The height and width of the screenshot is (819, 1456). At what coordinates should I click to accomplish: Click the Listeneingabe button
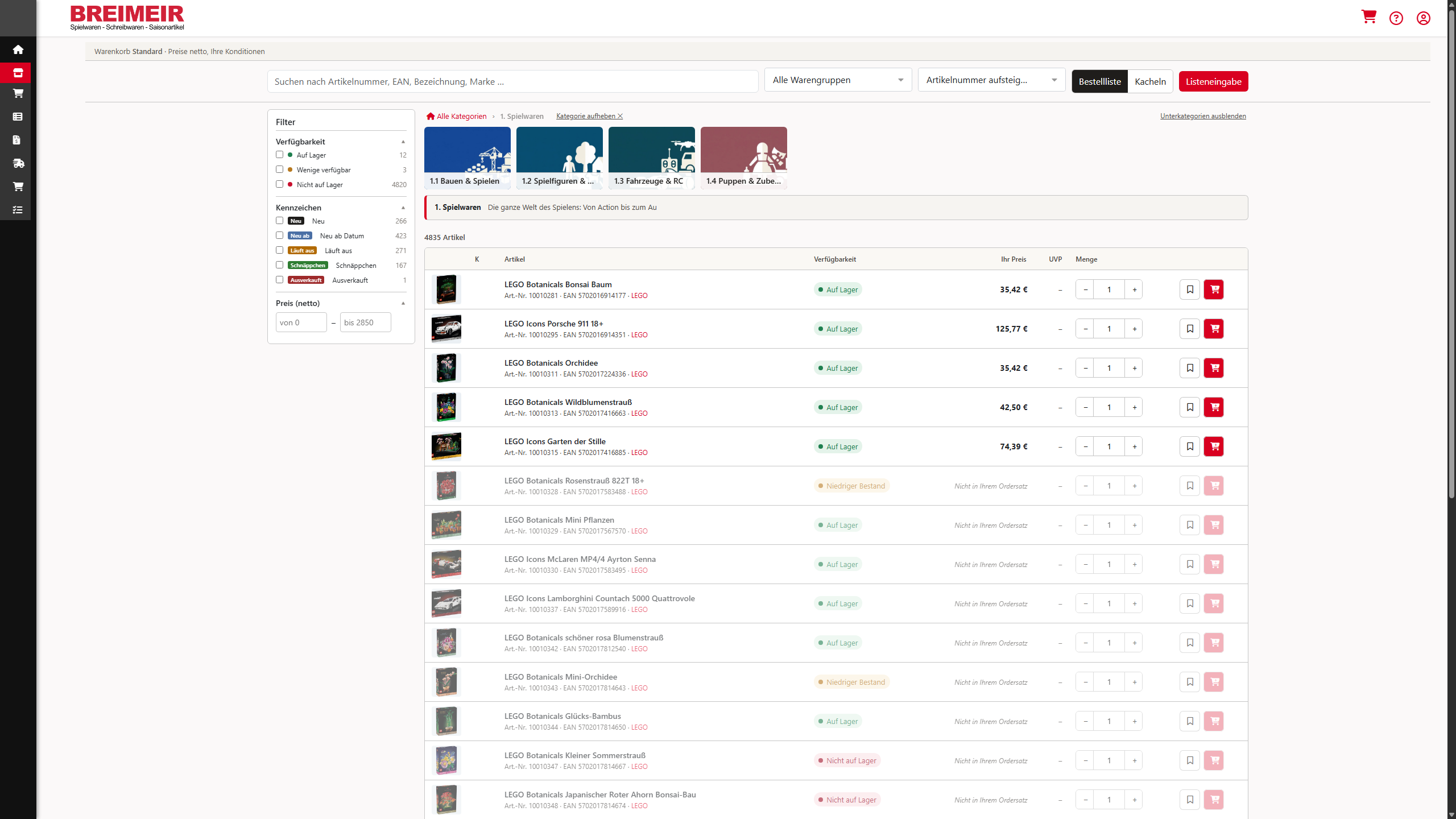point(1213,81)
